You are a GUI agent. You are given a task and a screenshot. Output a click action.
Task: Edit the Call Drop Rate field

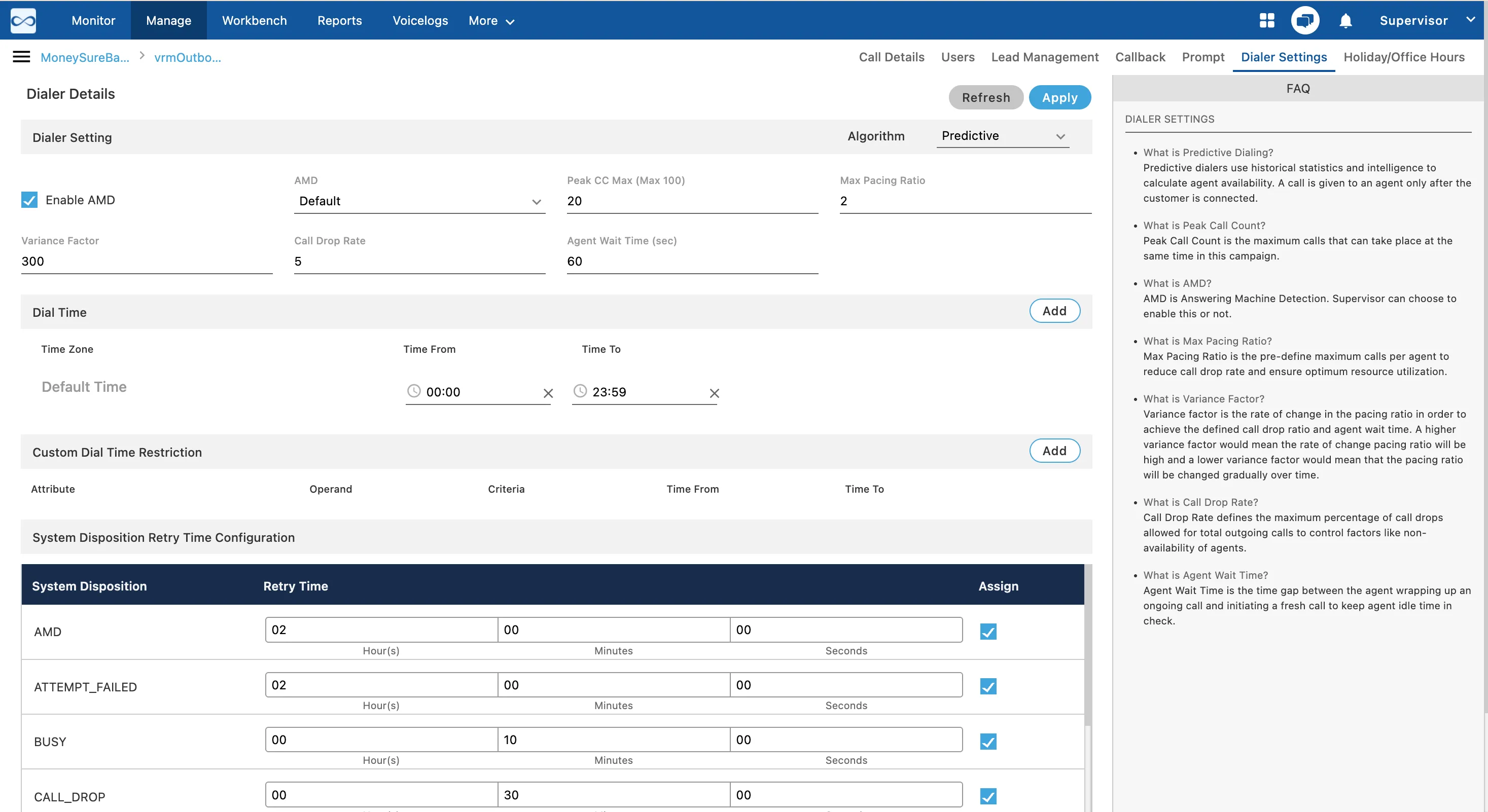click(419, 262)
